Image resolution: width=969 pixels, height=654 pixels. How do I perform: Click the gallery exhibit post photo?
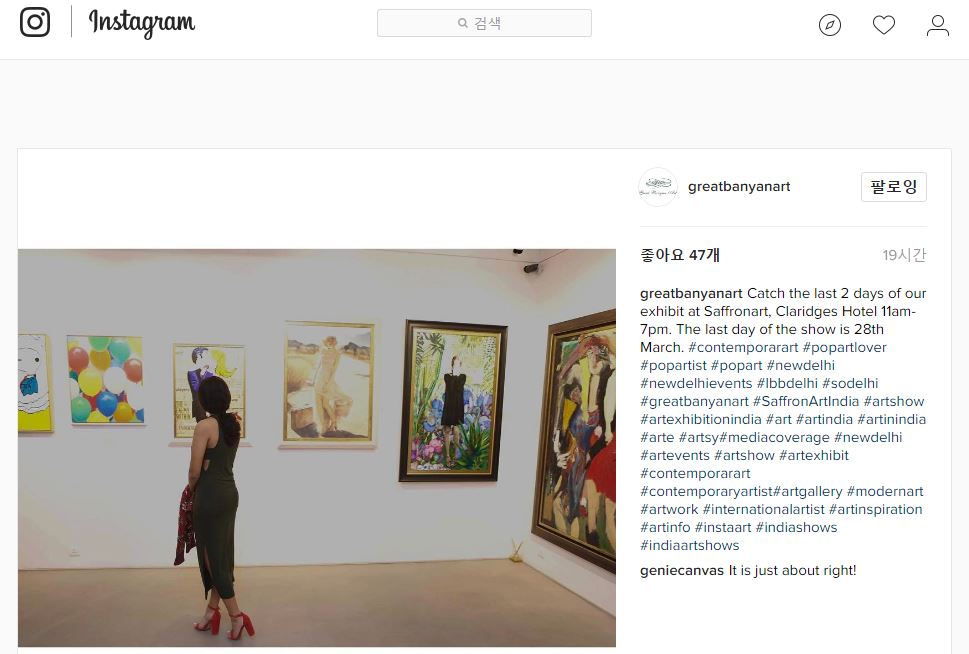317,448
